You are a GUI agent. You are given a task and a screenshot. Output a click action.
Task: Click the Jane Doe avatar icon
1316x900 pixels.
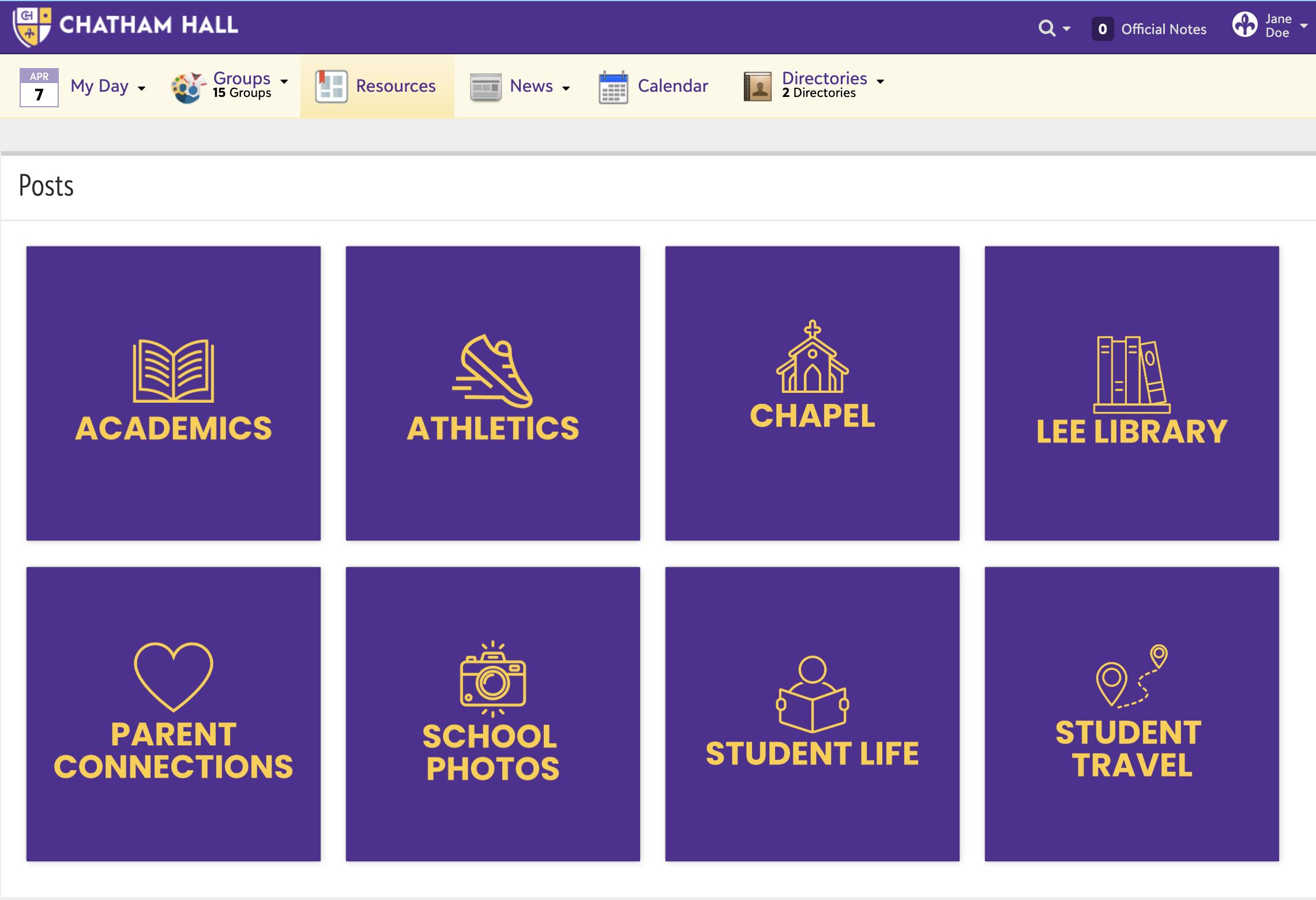1244,25
